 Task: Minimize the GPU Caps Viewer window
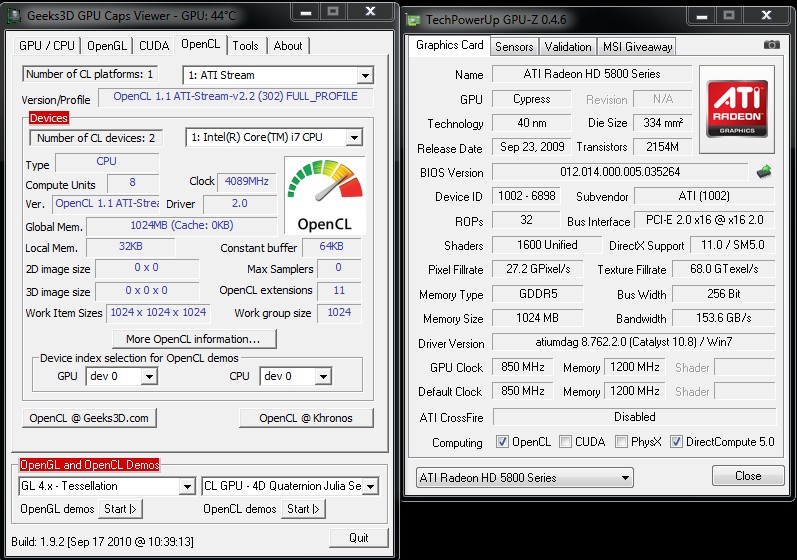306,13
